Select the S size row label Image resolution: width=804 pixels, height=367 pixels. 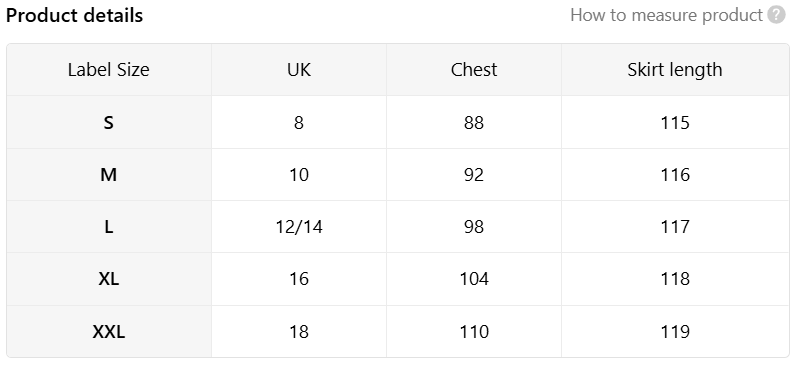click(109, 123)
